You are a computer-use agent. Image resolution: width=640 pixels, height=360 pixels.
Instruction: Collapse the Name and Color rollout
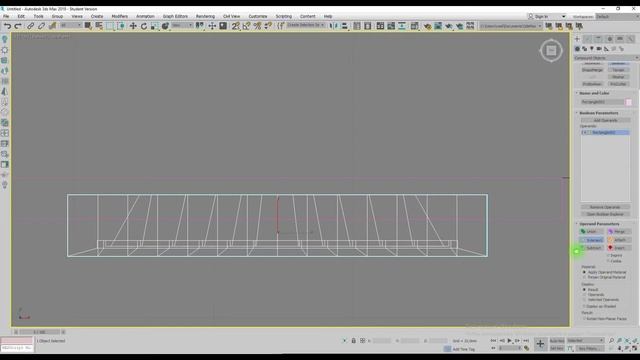pyautogui.click(x=594, y=93)
